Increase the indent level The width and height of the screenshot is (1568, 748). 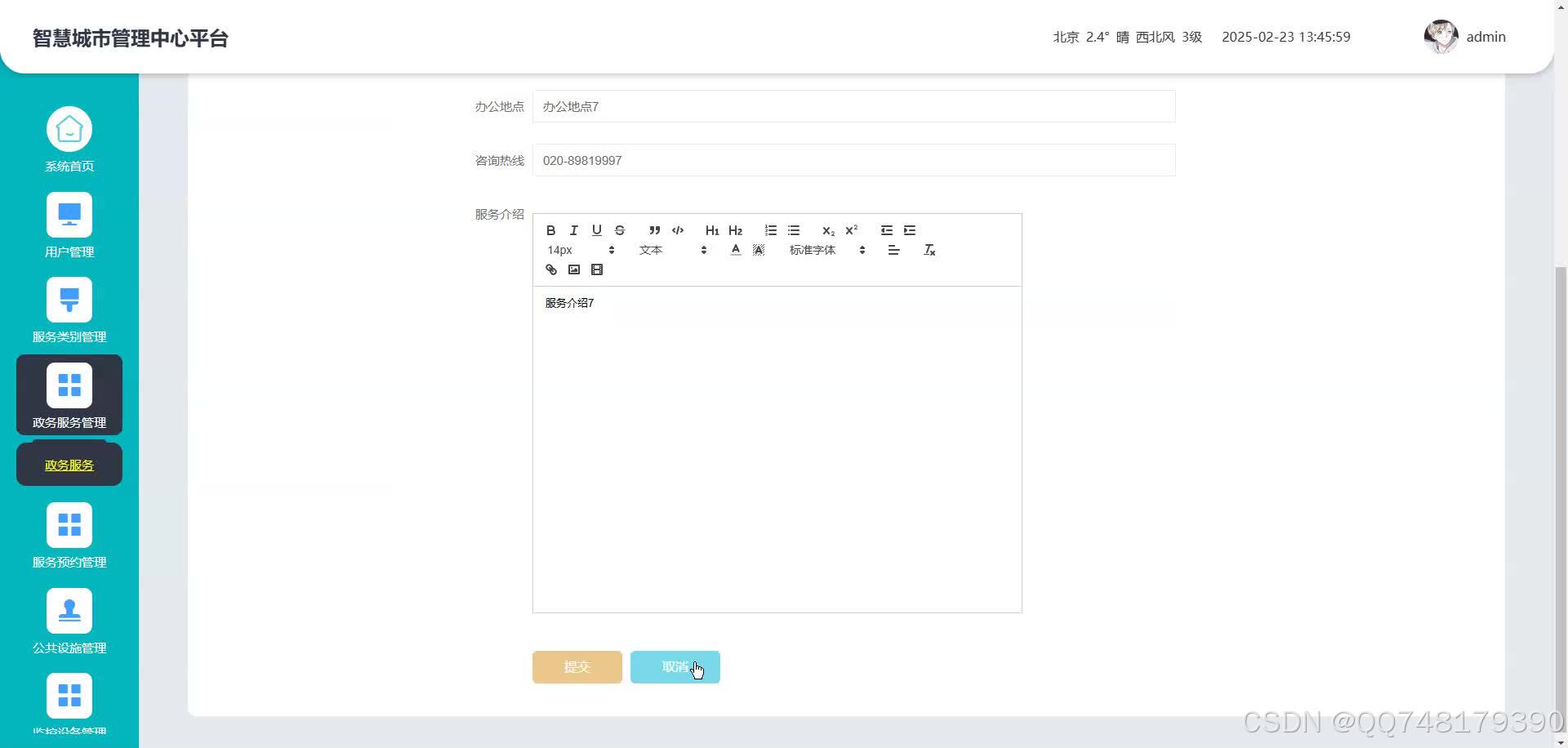click(909, 230)
